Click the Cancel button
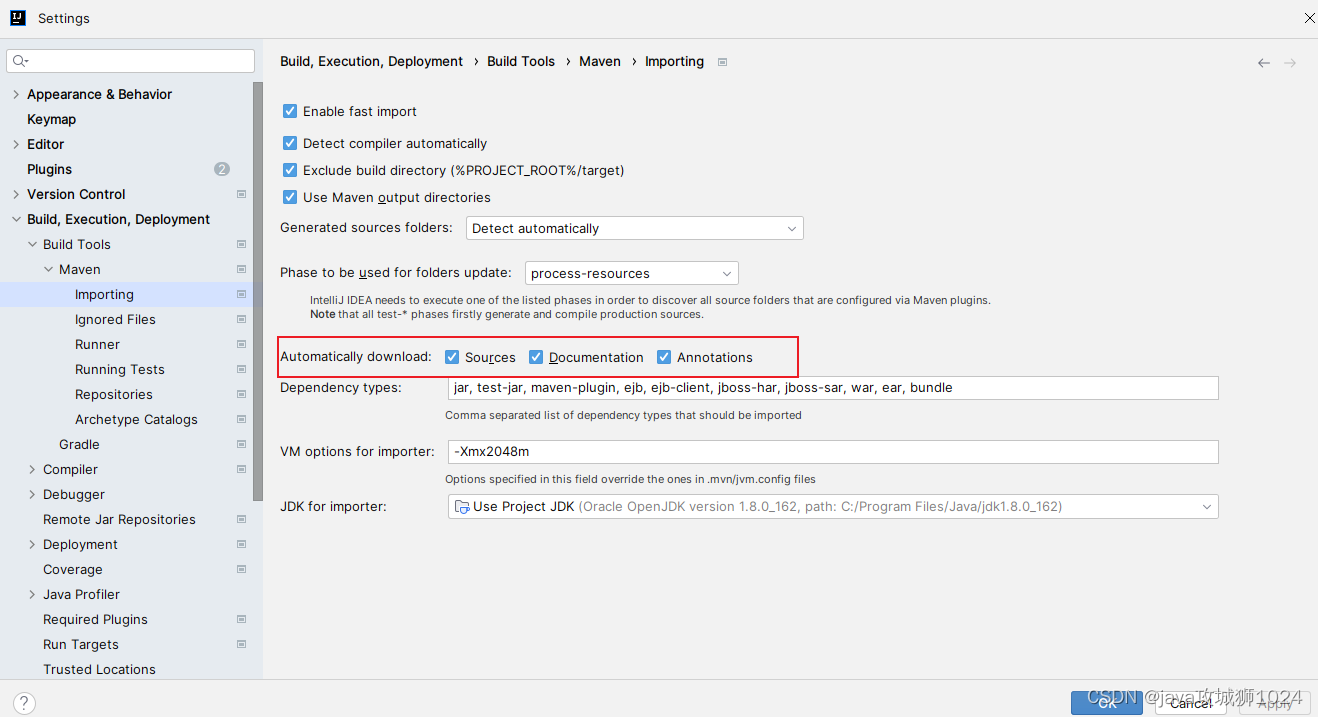The height and width of the screenshot is (717, 1318). coord(1191,703)
